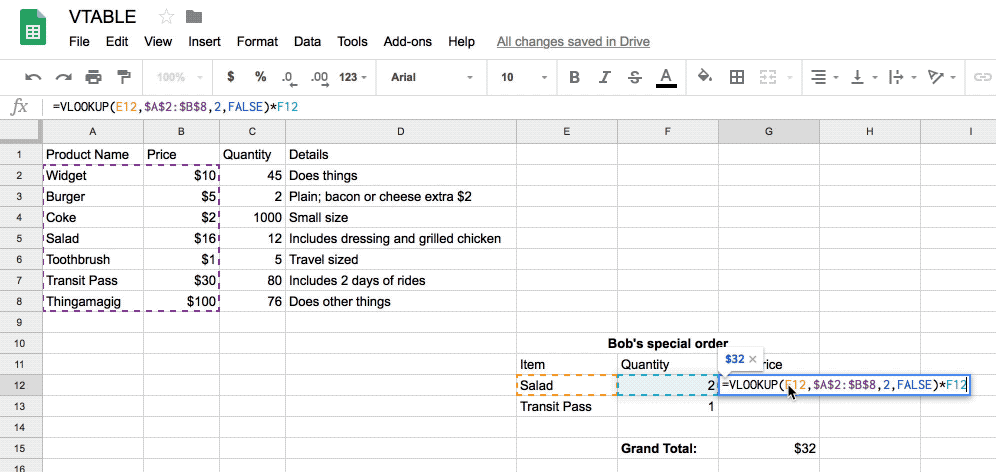996x472 pixels.
Task: Select the 'Grand Total:' cell
Action: pyautogui.click(x=668, y=448)
